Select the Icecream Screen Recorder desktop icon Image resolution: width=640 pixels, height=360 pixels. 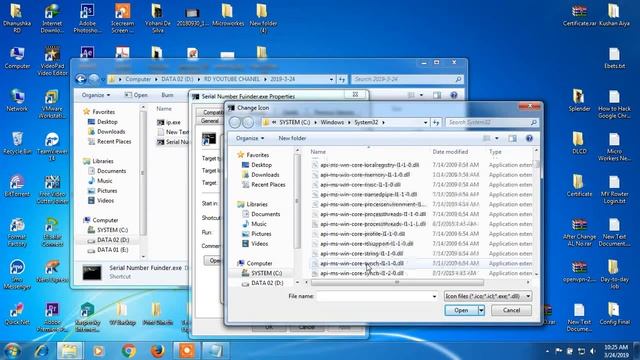(x=122, y=18)
